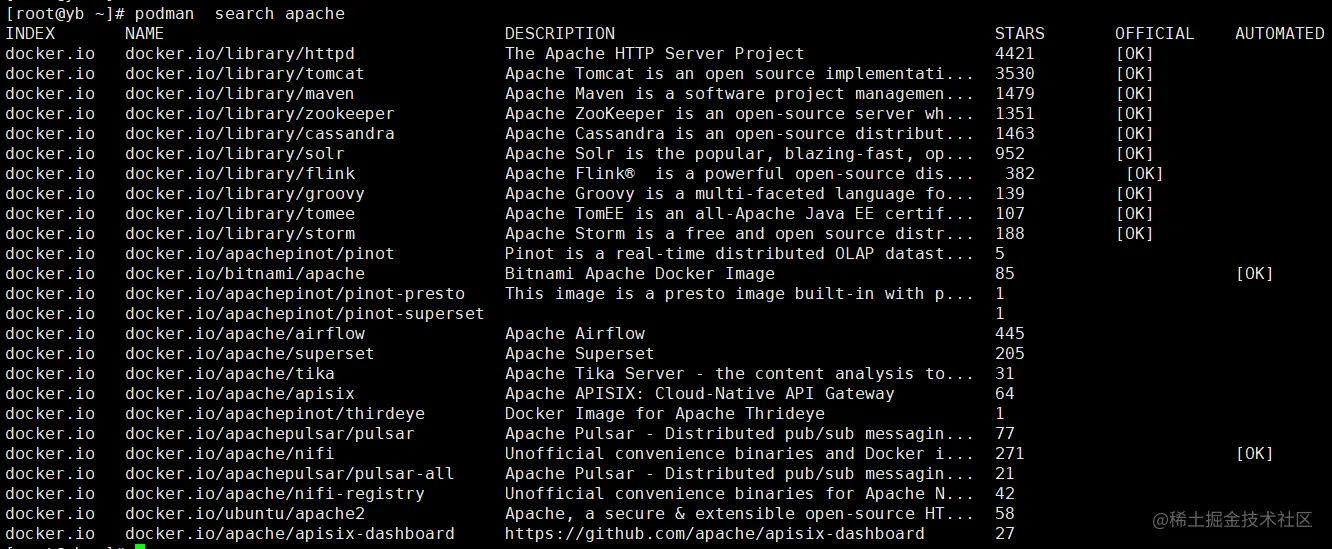Click the DESCRIPTION column header
1332x549 pixels.
[x=559, y=34]
